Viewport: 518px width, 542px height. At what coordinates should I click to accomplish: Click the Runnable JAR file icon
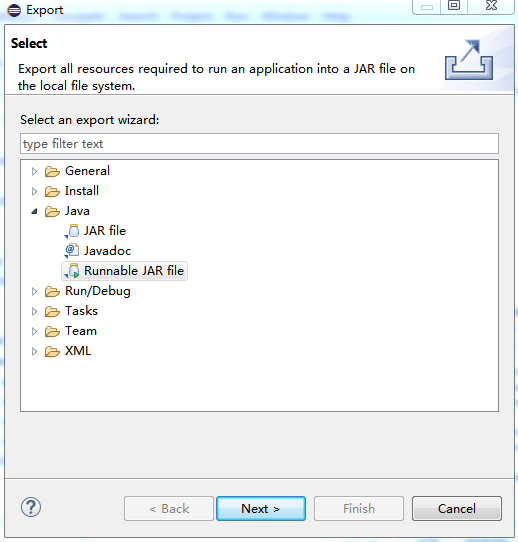pyautogui.click(x=72, y=271)
